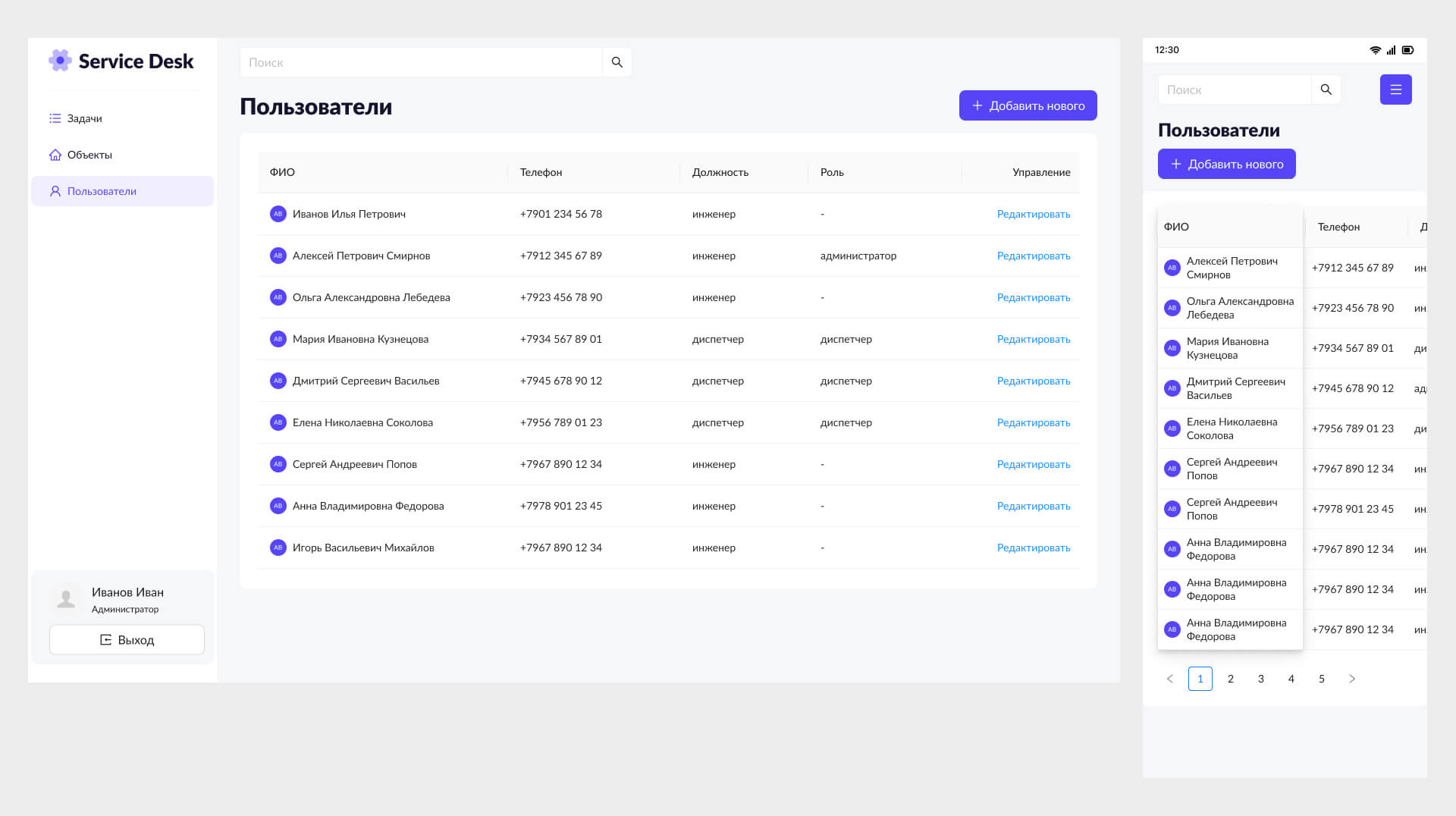This screenshot has height=816, width=1456.
Task: Click avatar of Дмитрий Сергеевич Васильев in desktop table
Action: [278, 381]
